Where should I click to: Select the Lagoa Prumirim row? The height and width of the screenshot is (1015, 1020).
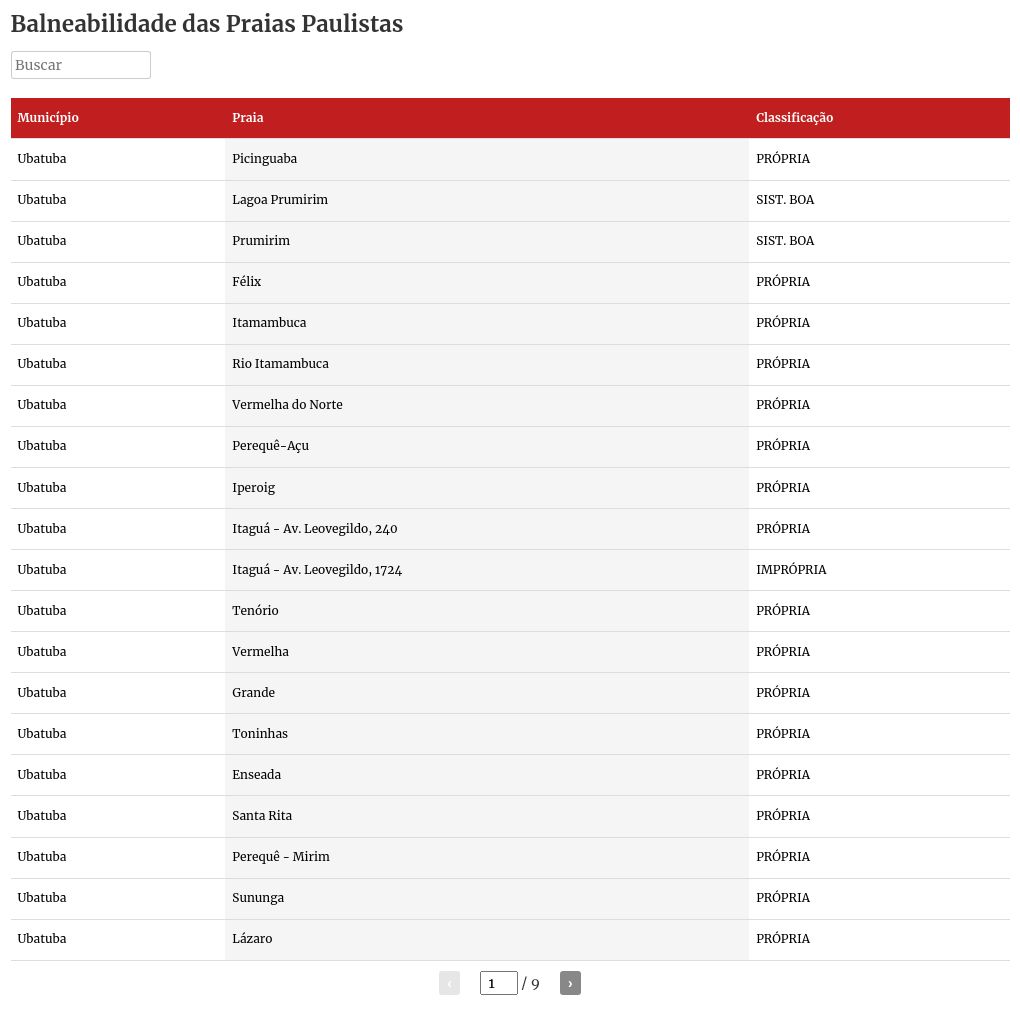[510, 200]
